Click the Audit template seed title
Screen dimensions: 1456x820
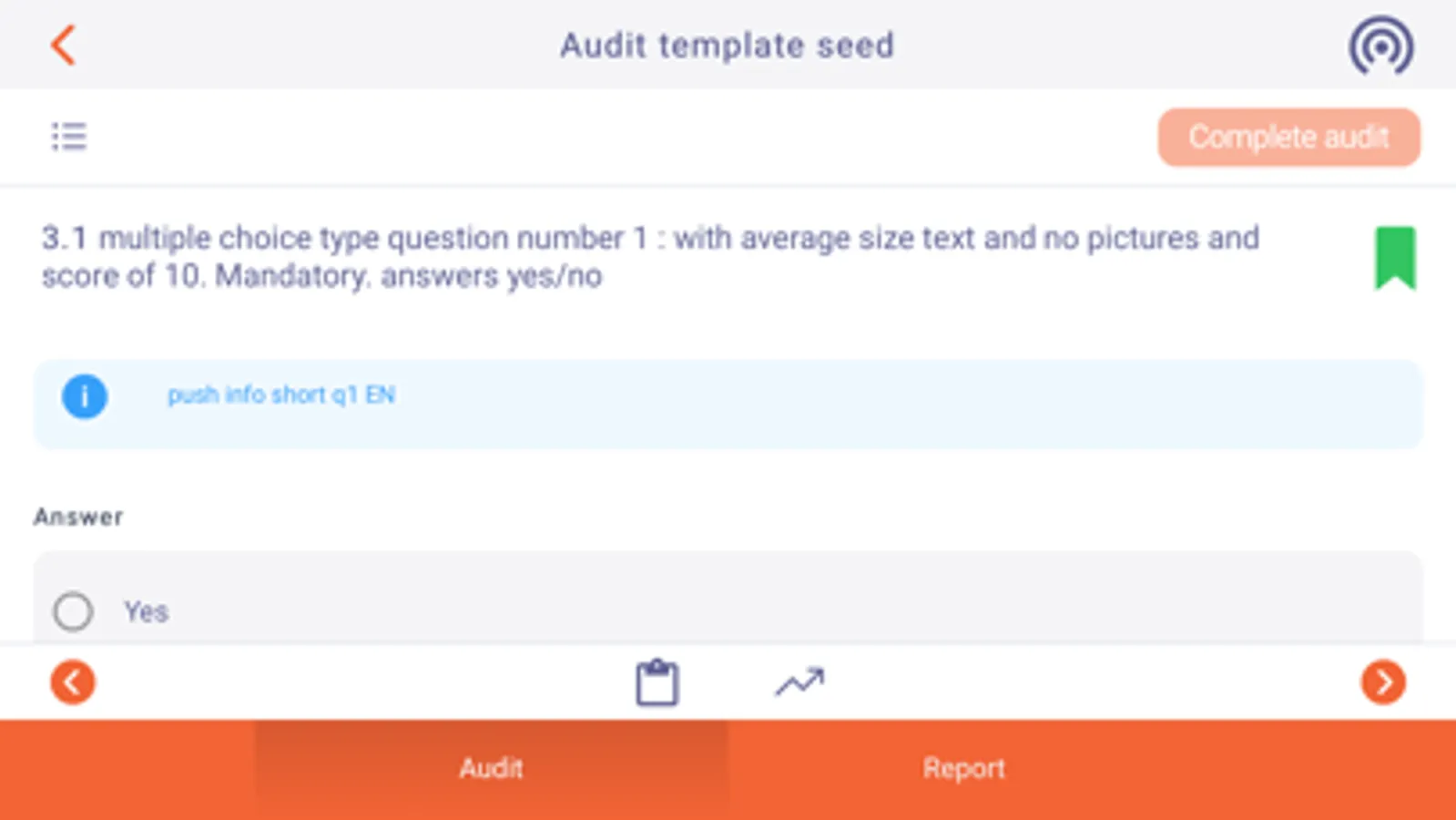pos(727,46)
